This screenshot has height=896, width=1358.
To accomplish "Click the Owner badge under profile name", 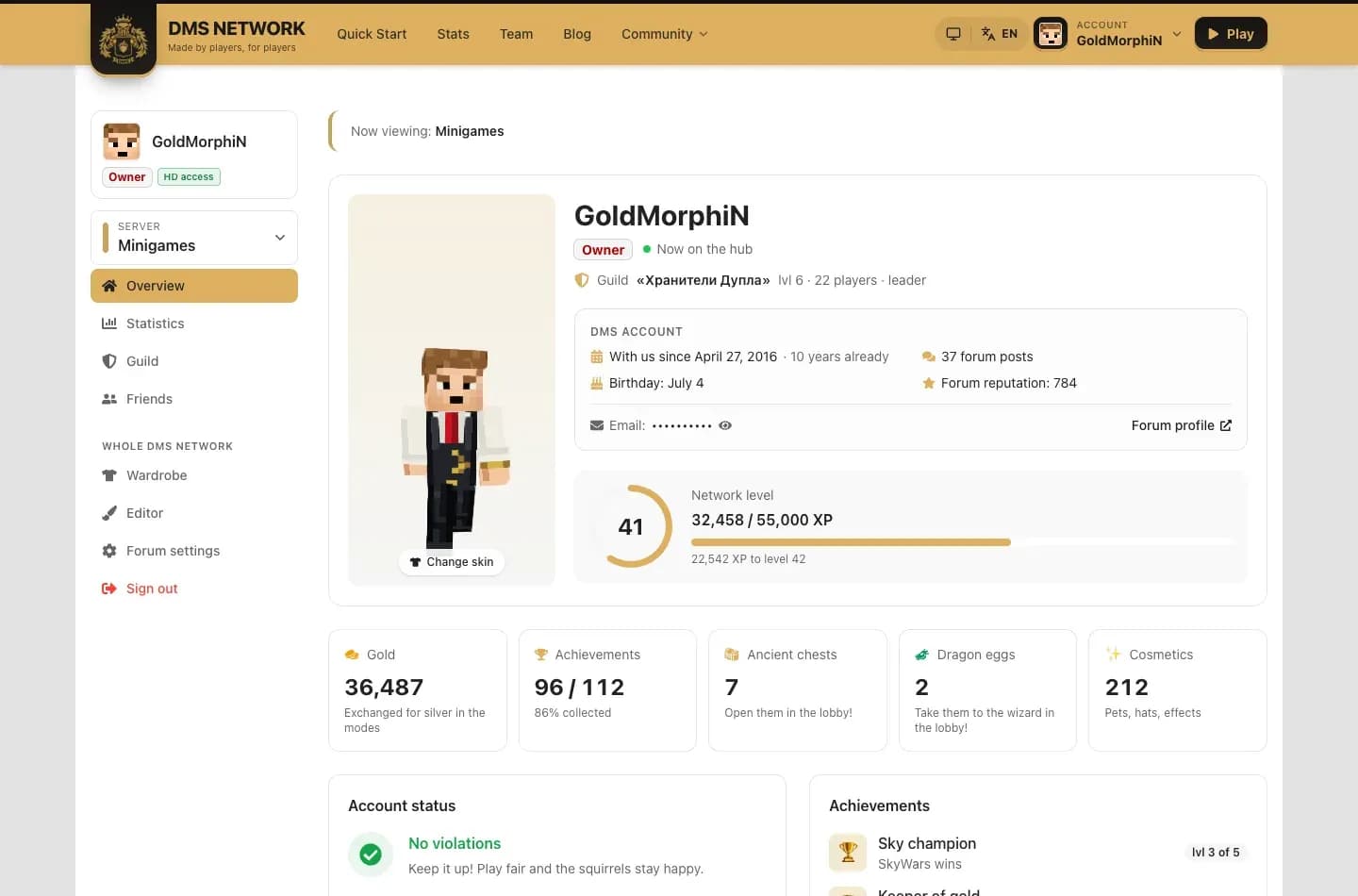I will point(603,250).
